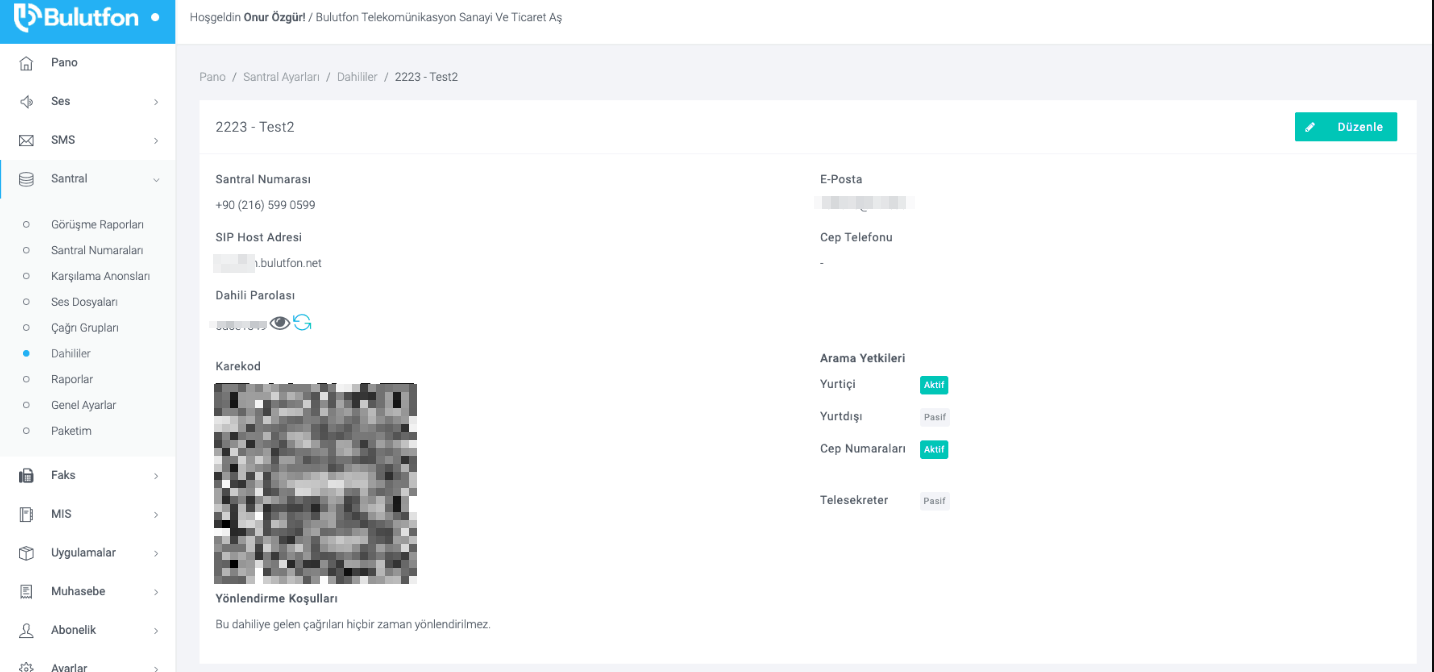Go to Pano breadcrumb link
The width and height of the screenshot is (1434, 672).
(212, 77)
